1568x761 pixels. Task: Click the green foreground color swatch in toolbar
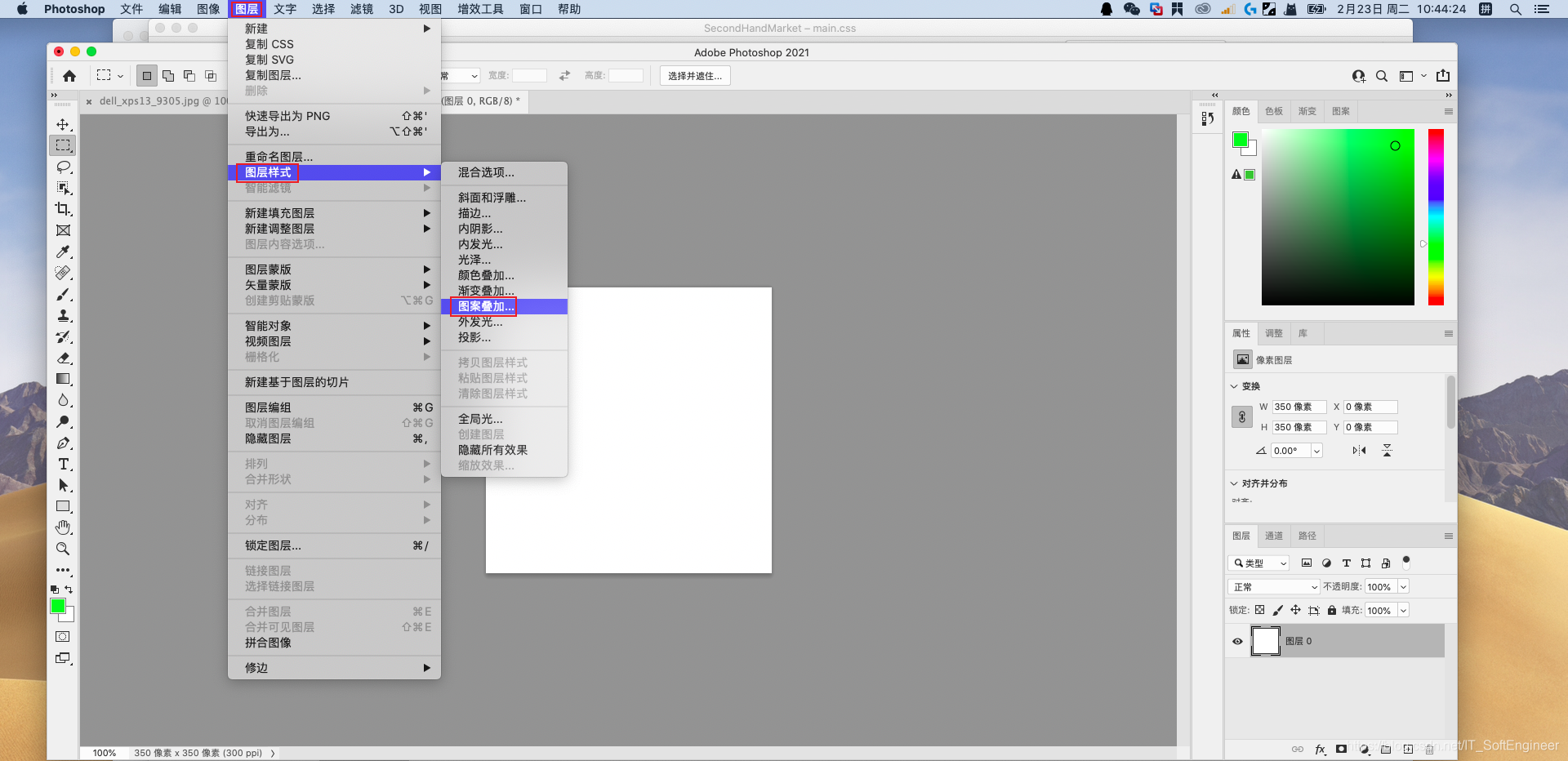(57, 605)
